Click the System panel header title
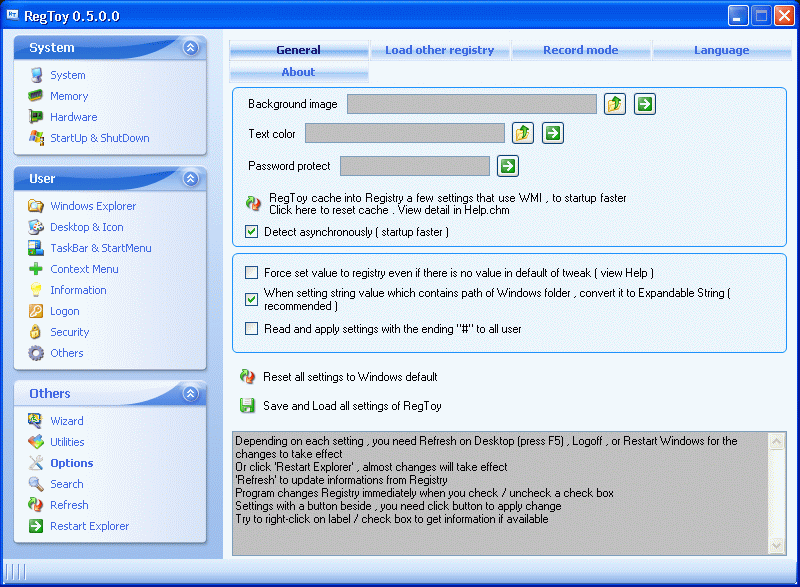 coord(52,47)
